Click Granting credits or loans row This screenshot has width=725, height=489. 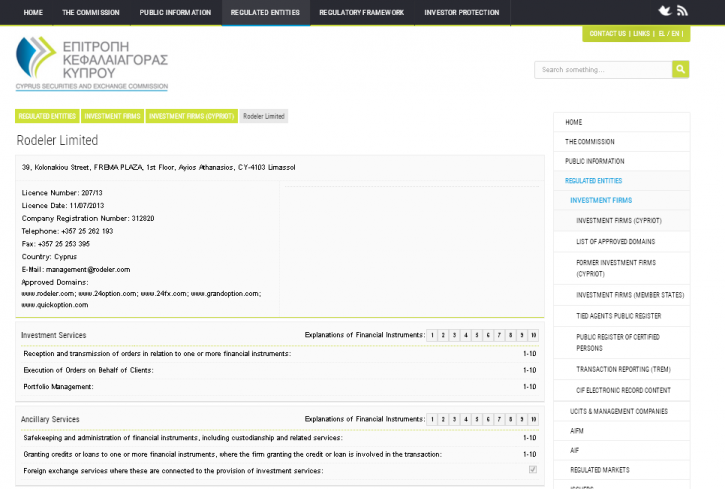280,454
